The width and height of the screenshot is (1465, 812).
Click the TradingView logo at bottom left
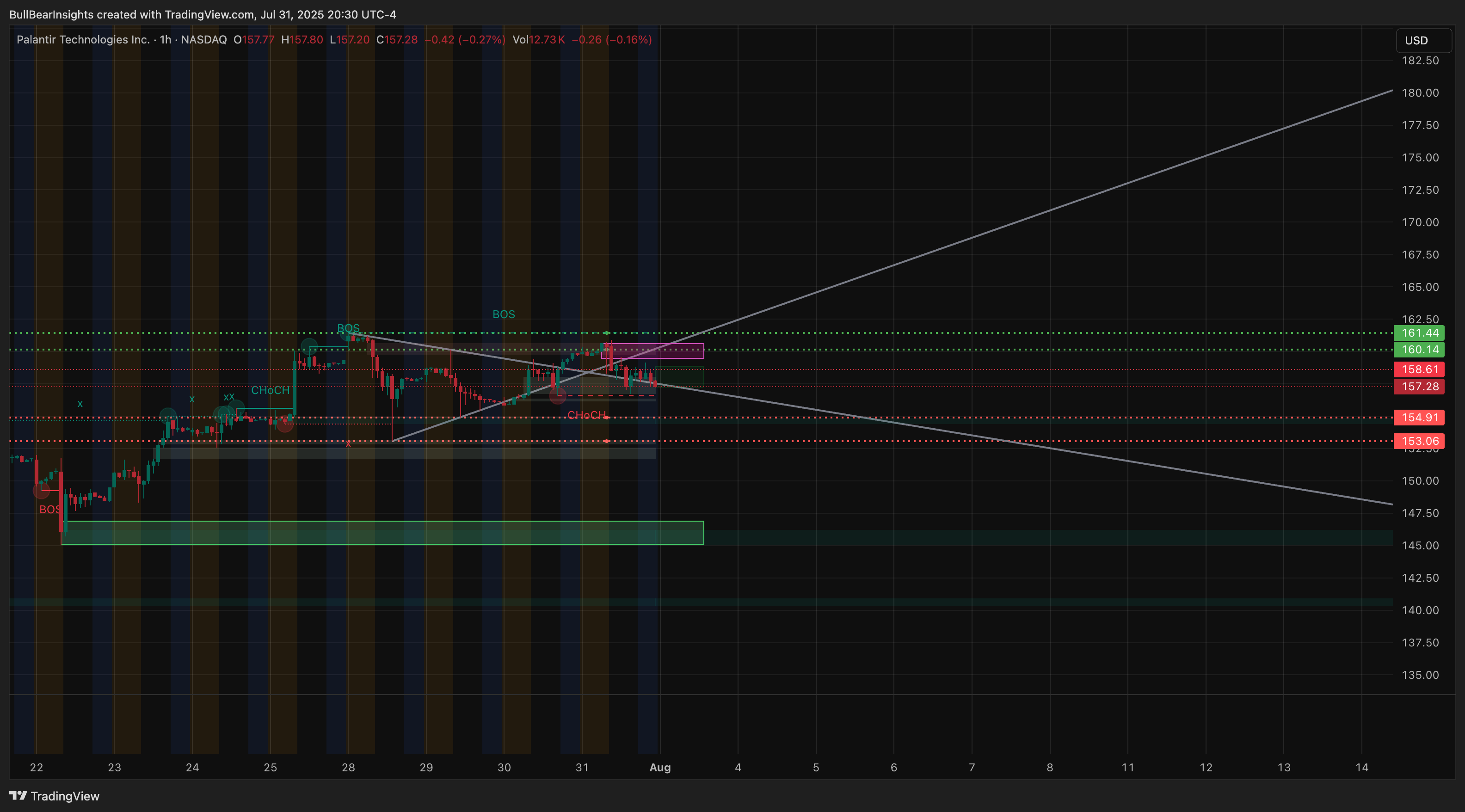[55, 795]
